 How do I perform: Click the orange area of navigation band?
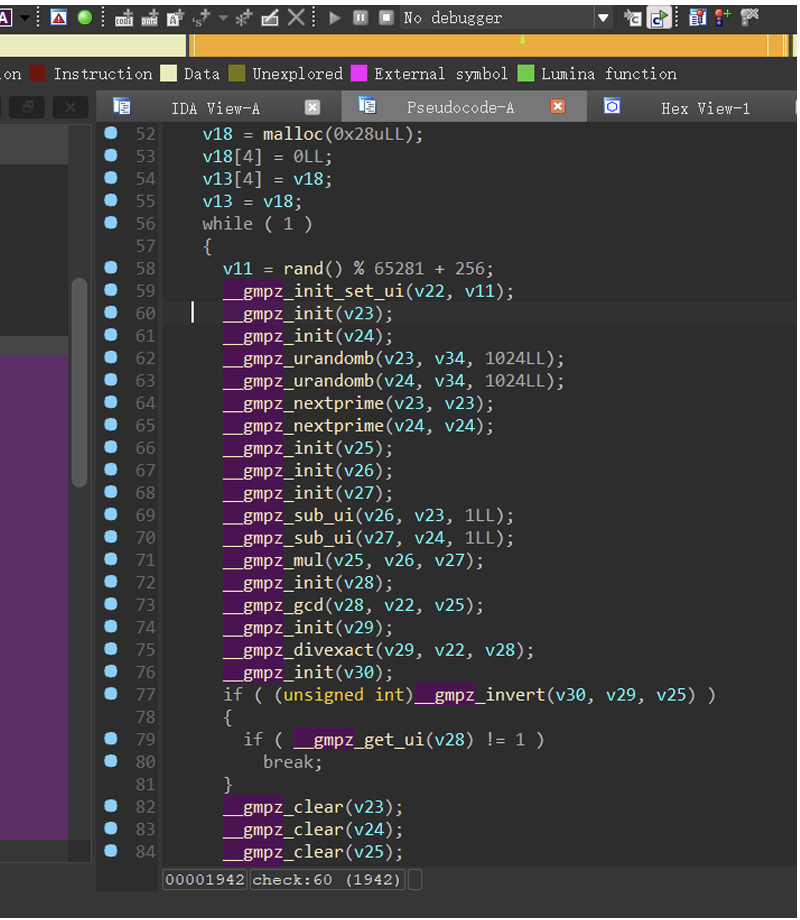(x=487, y=45)
